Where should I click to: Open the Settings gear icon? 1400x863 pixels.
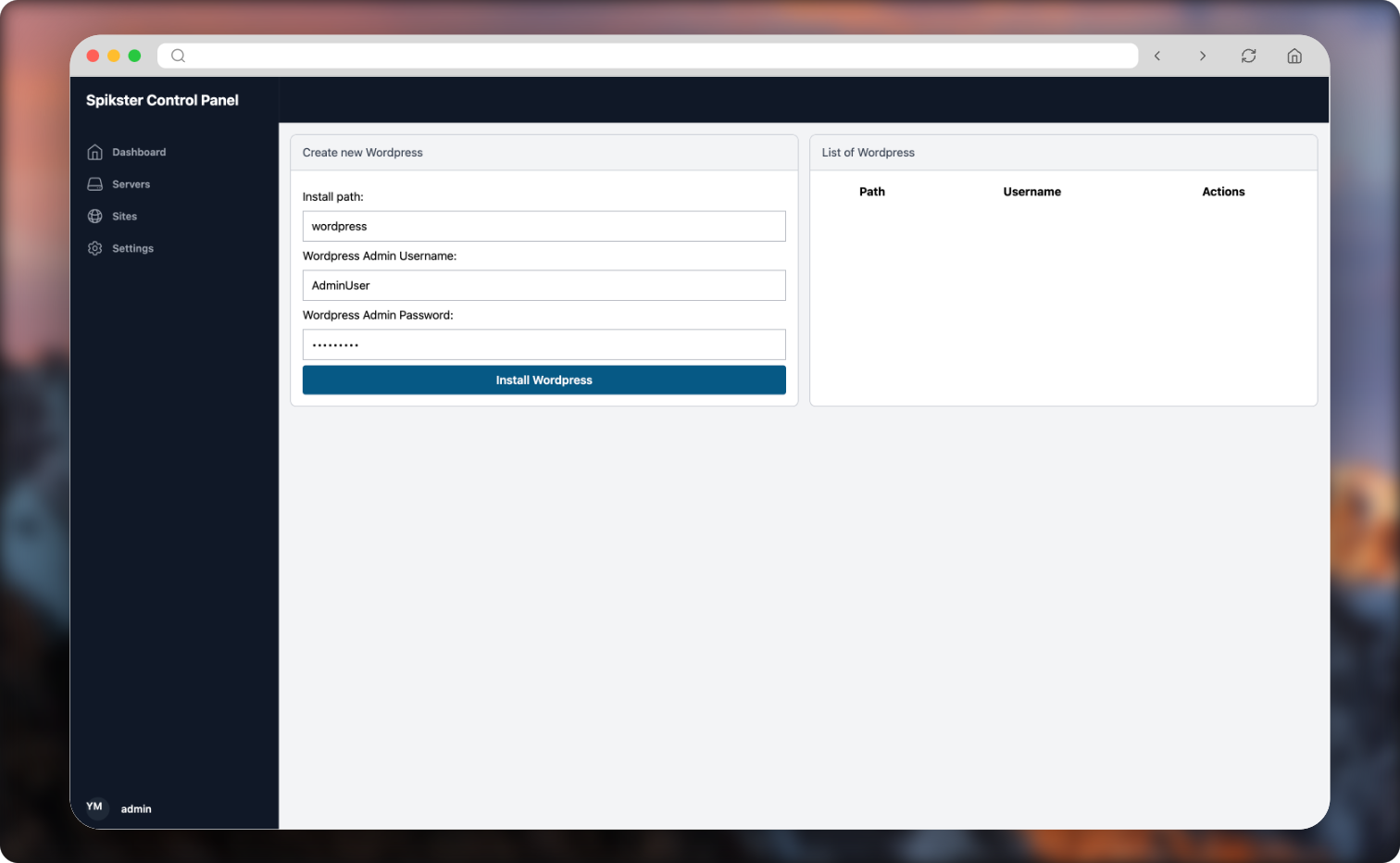point(94,248)
